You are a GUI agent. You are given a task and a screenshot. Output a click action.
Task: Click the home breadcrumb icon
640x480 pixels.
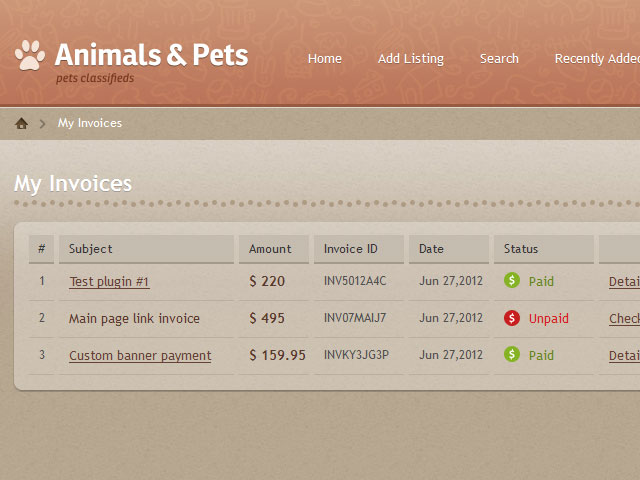pos(22,123)
